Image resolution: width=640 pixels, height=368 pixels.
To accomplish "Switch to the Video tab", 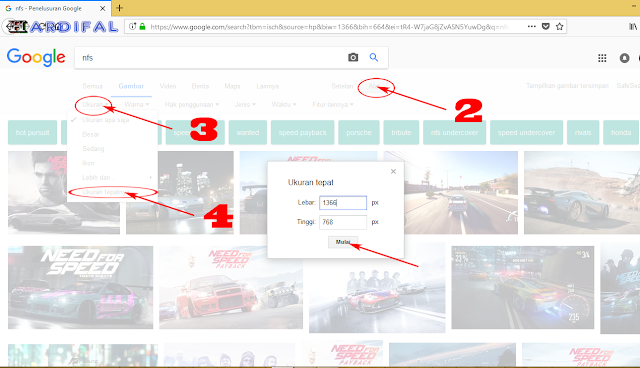I will click(x=168, y=86).
